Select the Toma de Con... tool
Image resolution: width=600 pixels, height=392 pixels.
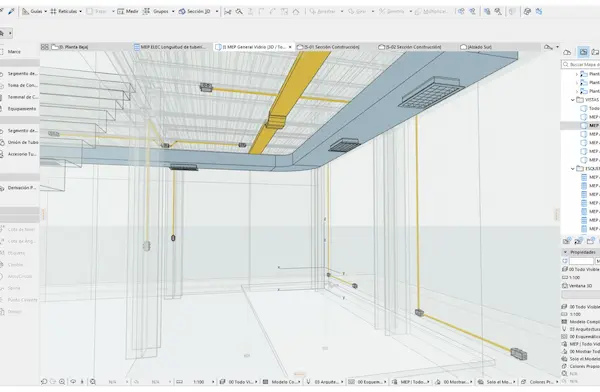click(19, 85)
